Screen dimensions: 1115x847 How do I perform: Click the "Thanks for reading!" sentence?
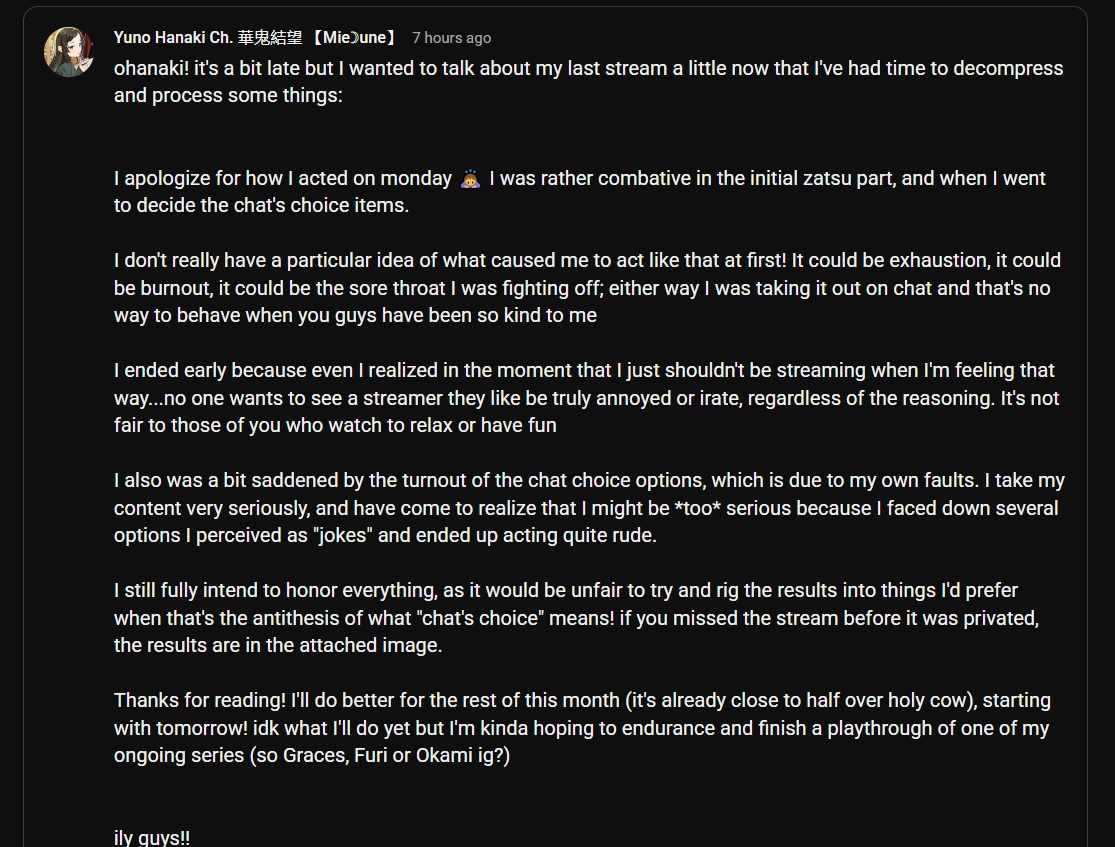click(200, 700)
